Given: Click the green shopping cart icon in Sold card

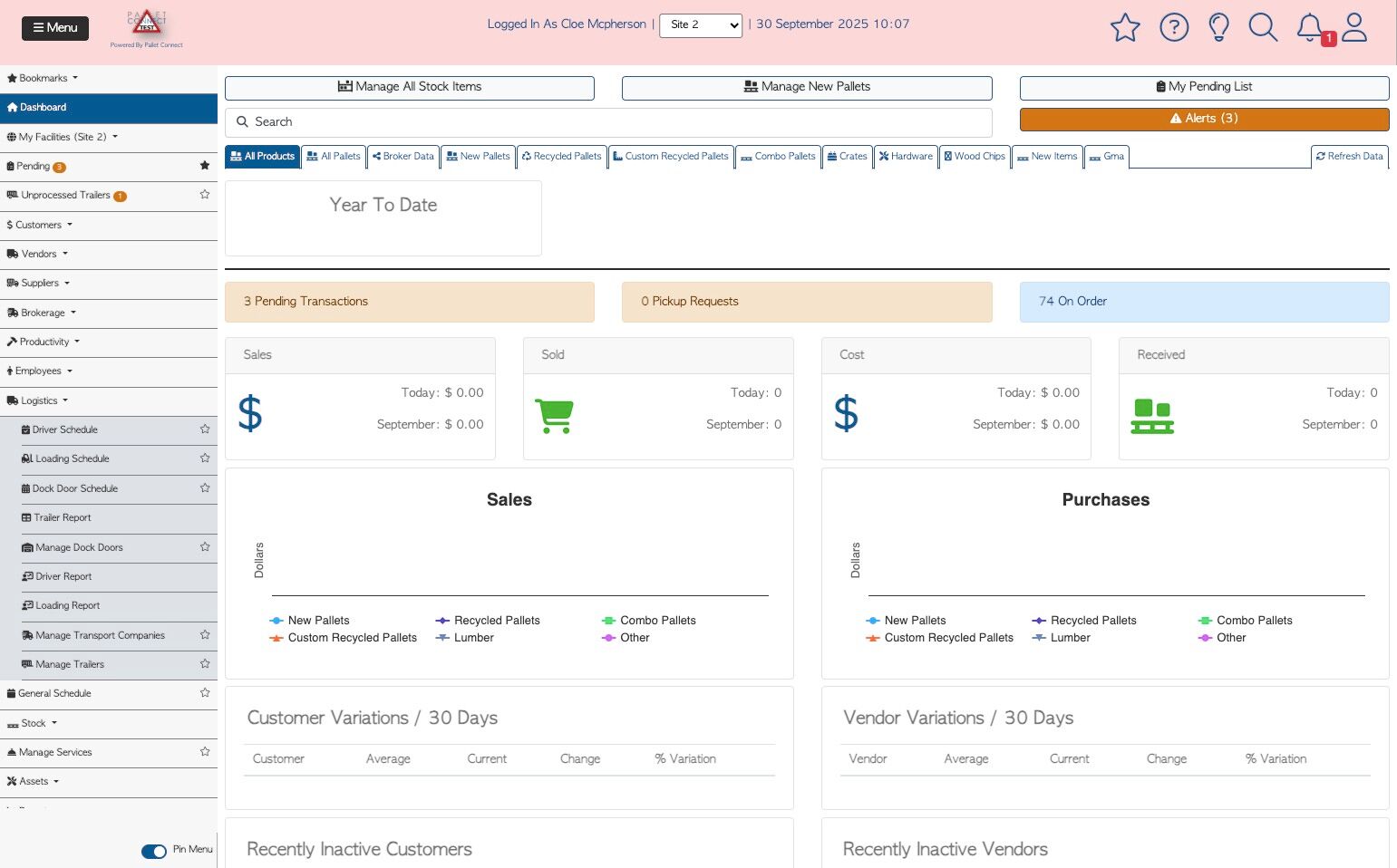Looking at the screenshot, I should point(554,416).
